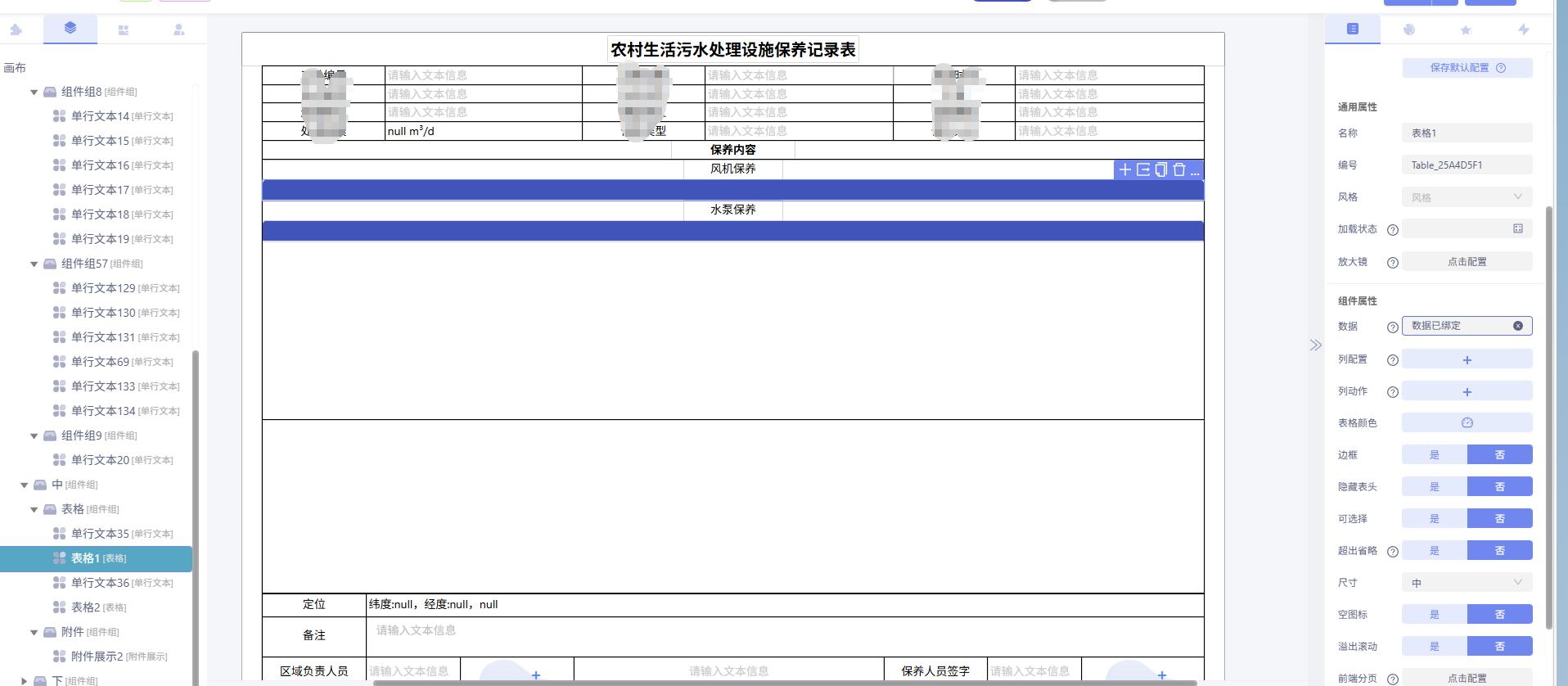Switch to the layers stack tab

(70, 29)
